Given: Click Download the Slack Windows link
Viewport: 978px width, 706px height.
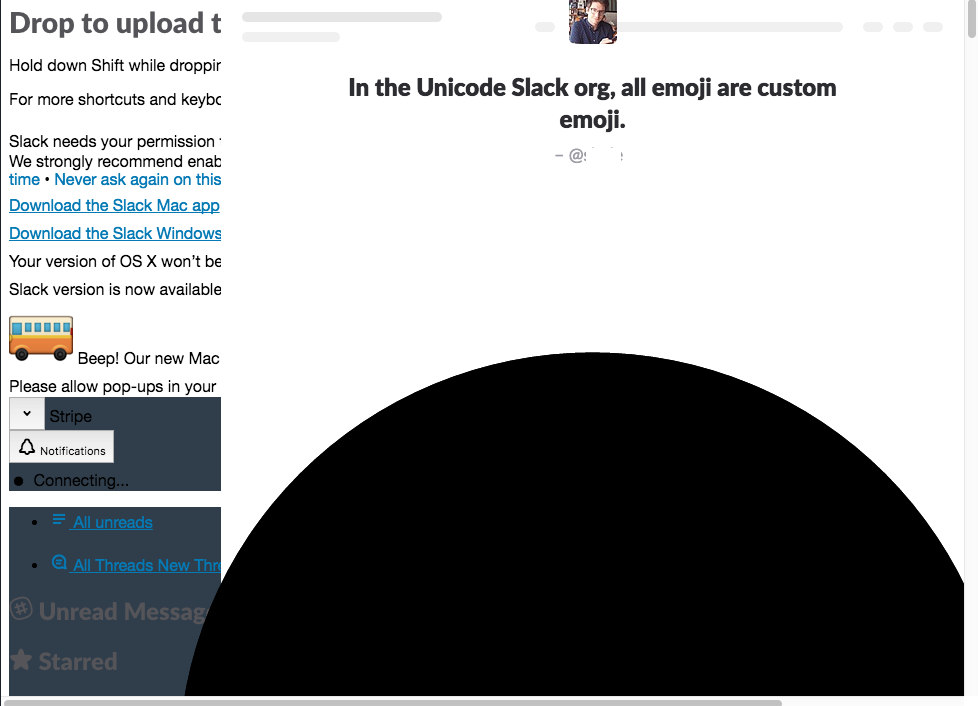Looking at the screenshot, I should 115,233.
